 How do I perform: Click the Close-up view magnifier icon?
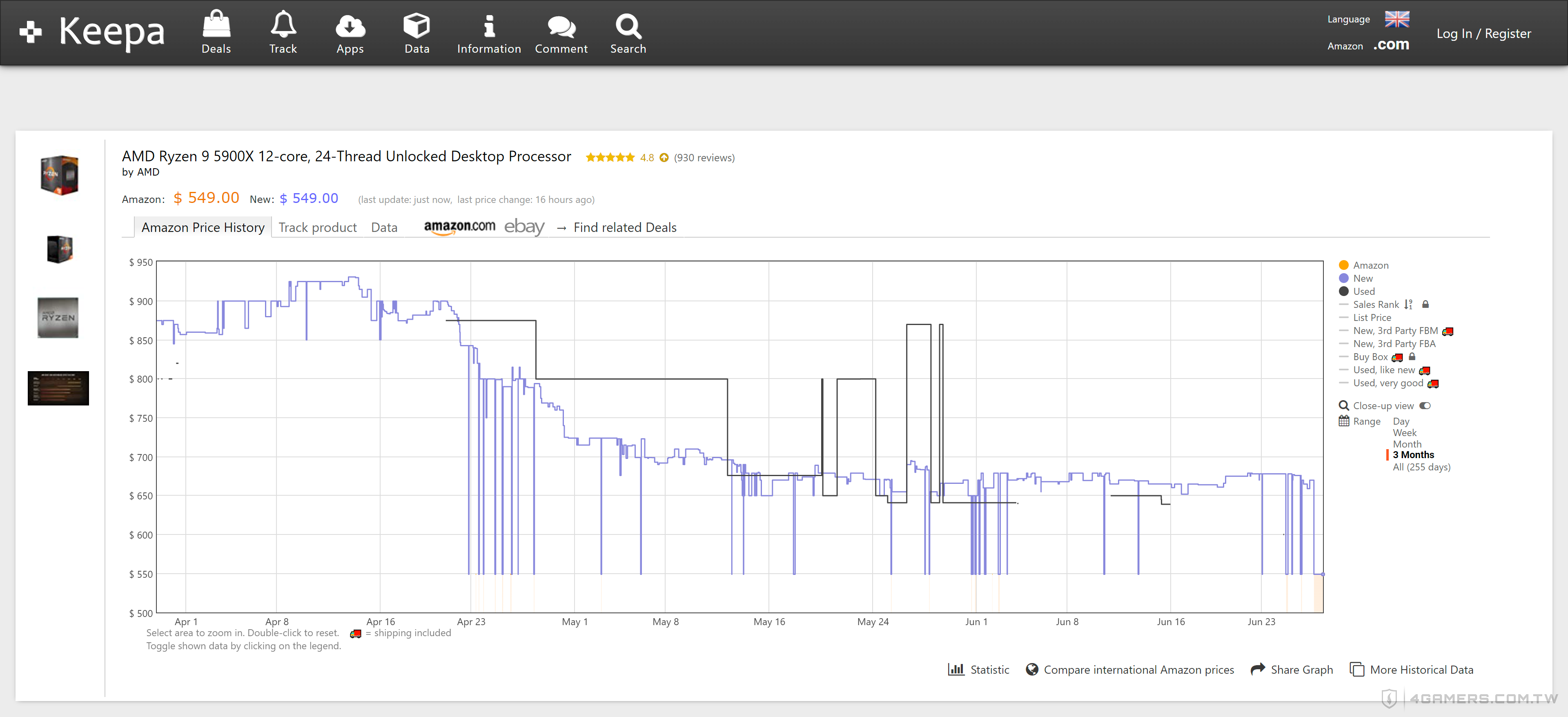point(1344,405)
